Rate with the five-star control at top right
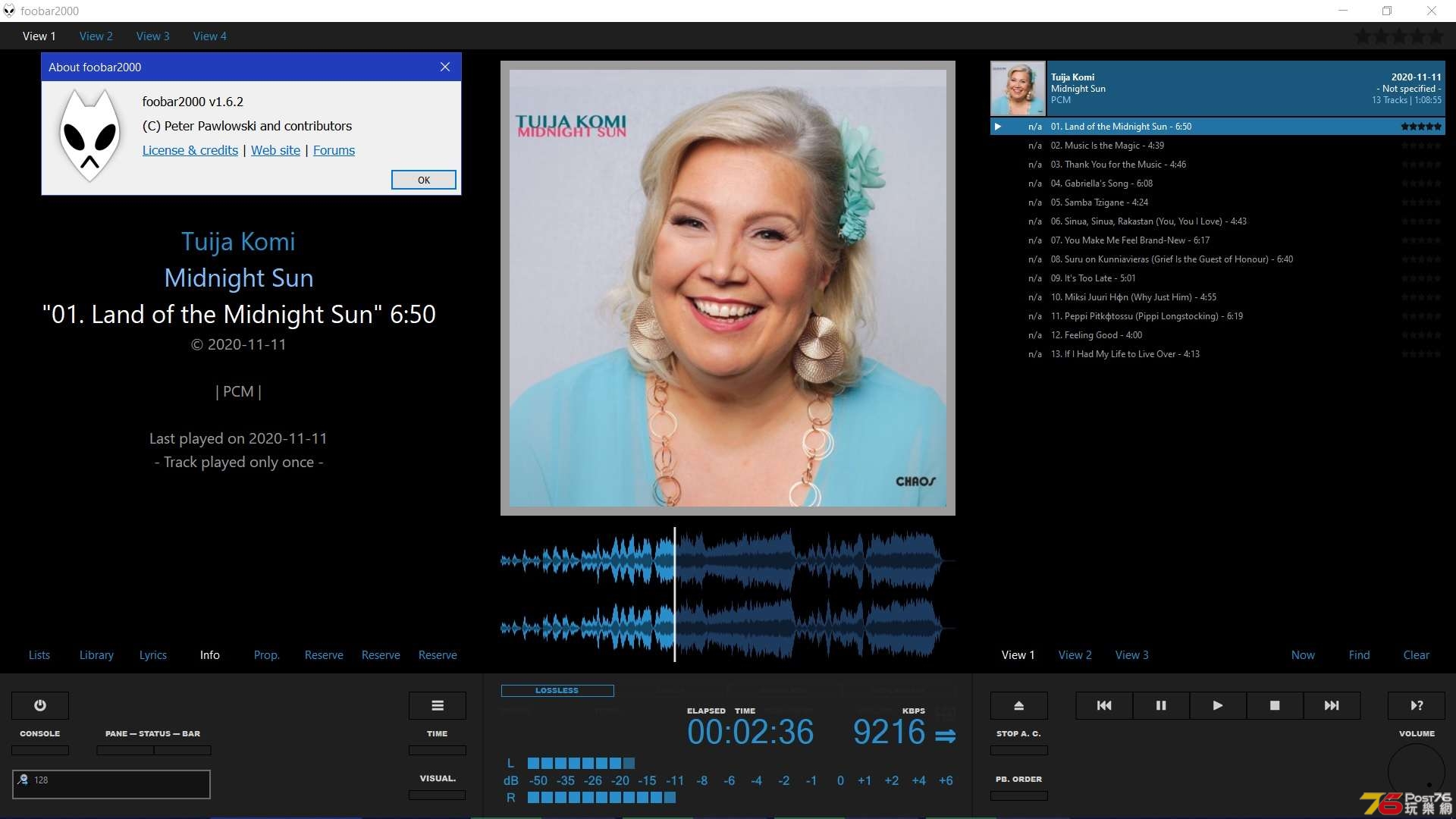Viewport: 1456px width, 819px height. [1400, 36]
